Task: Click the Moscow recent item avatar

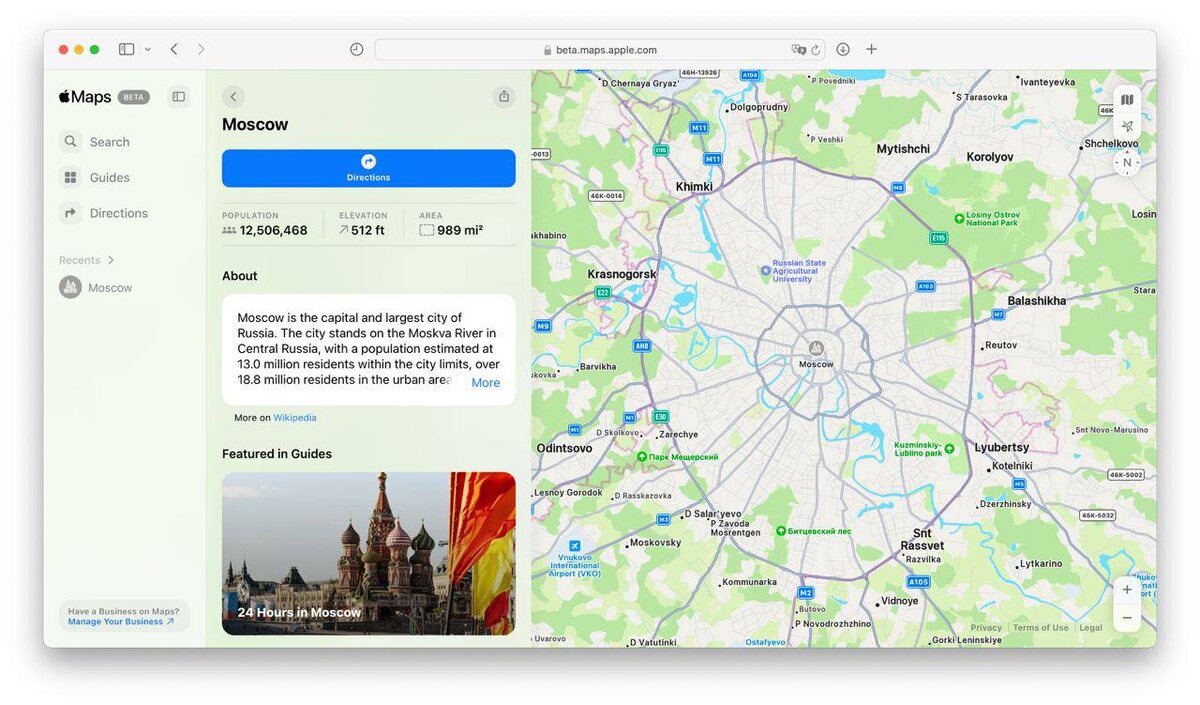Action: tap(70, 287)
